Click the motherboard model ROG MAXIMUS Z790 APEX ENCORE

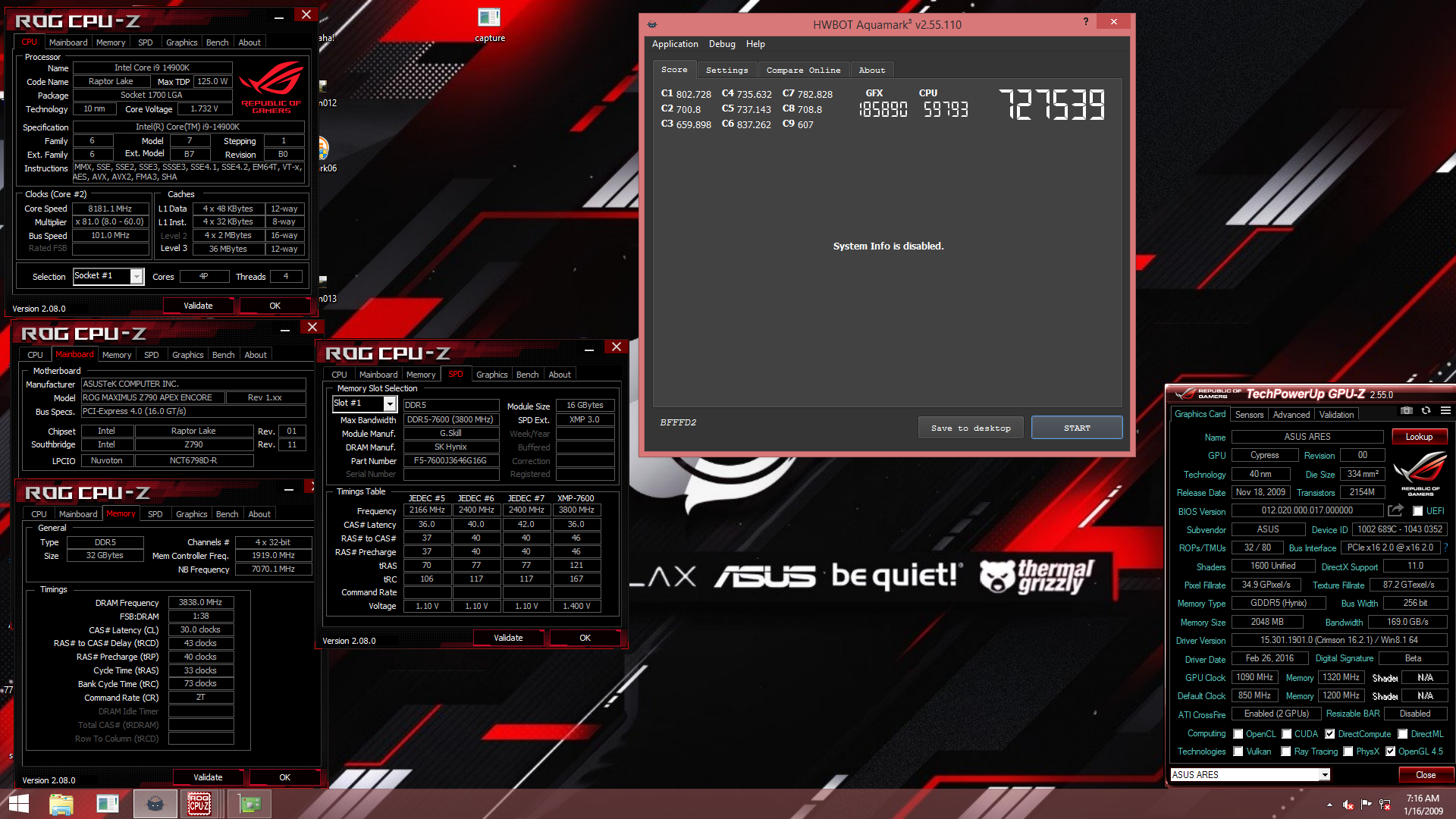[x=153, y=397]
